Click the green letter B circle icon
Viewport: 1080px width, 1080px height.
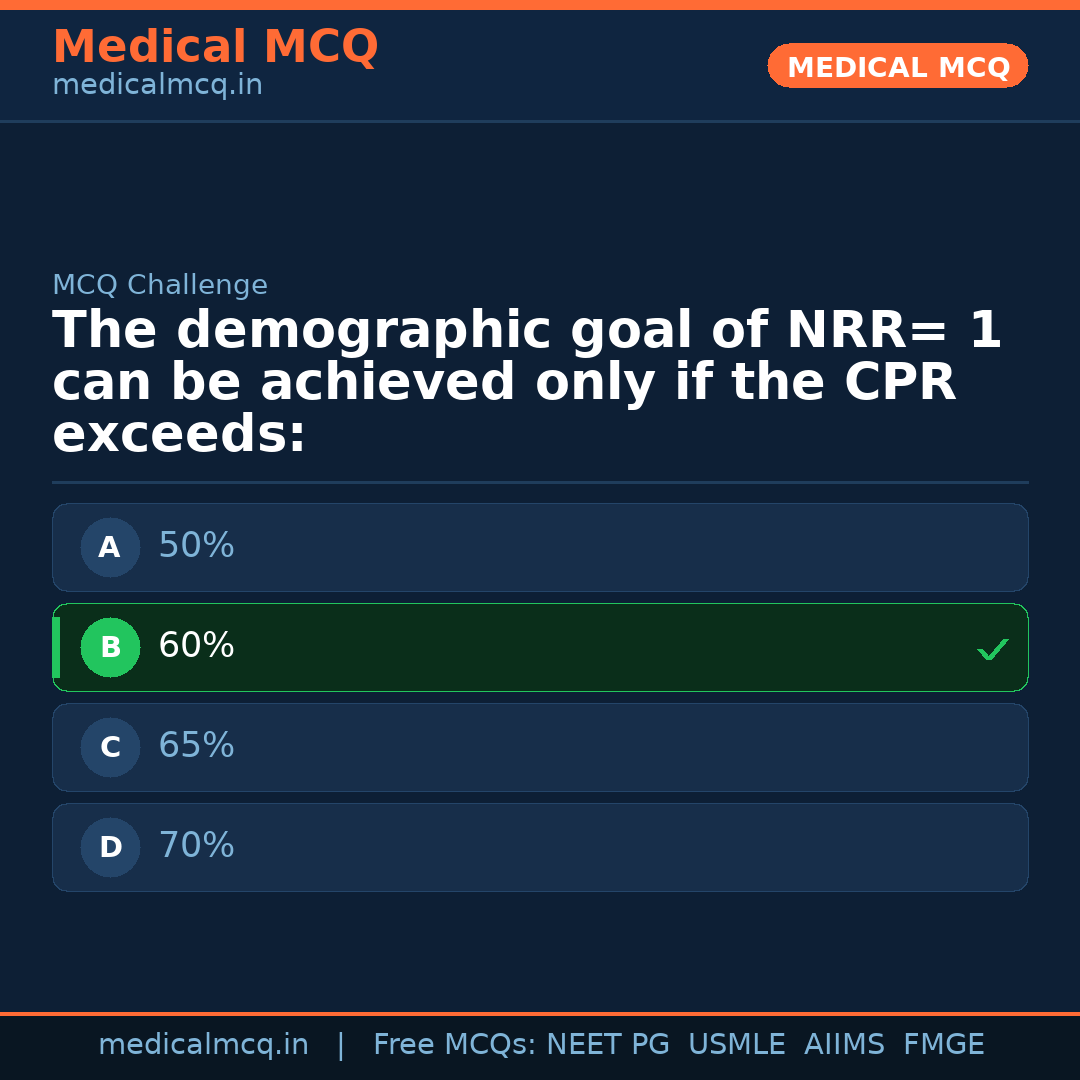[x=110, y=647]
